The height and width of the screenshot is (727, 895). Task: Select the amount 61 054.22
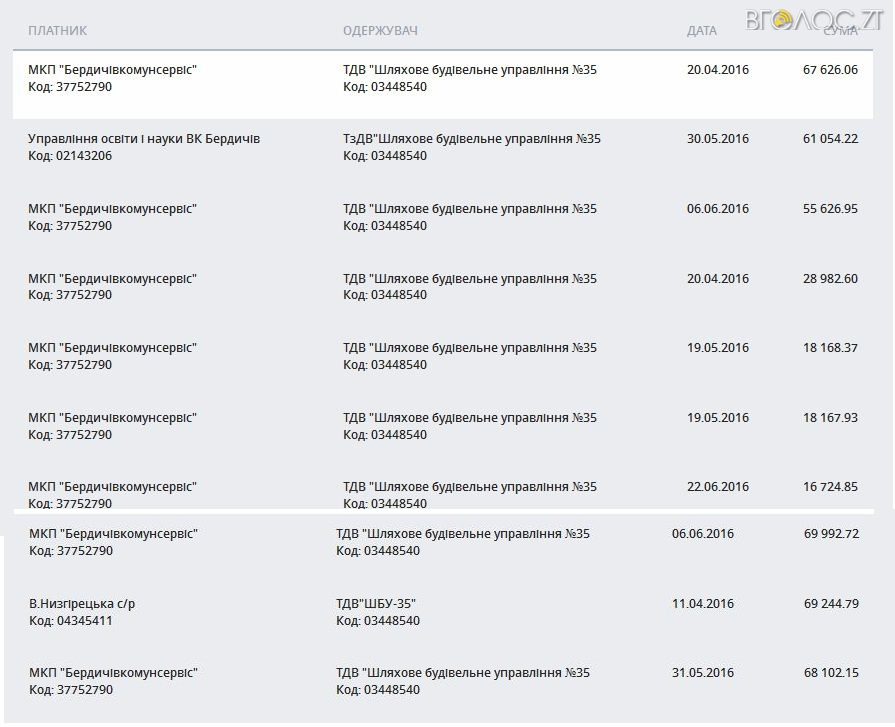click(830, 139)
